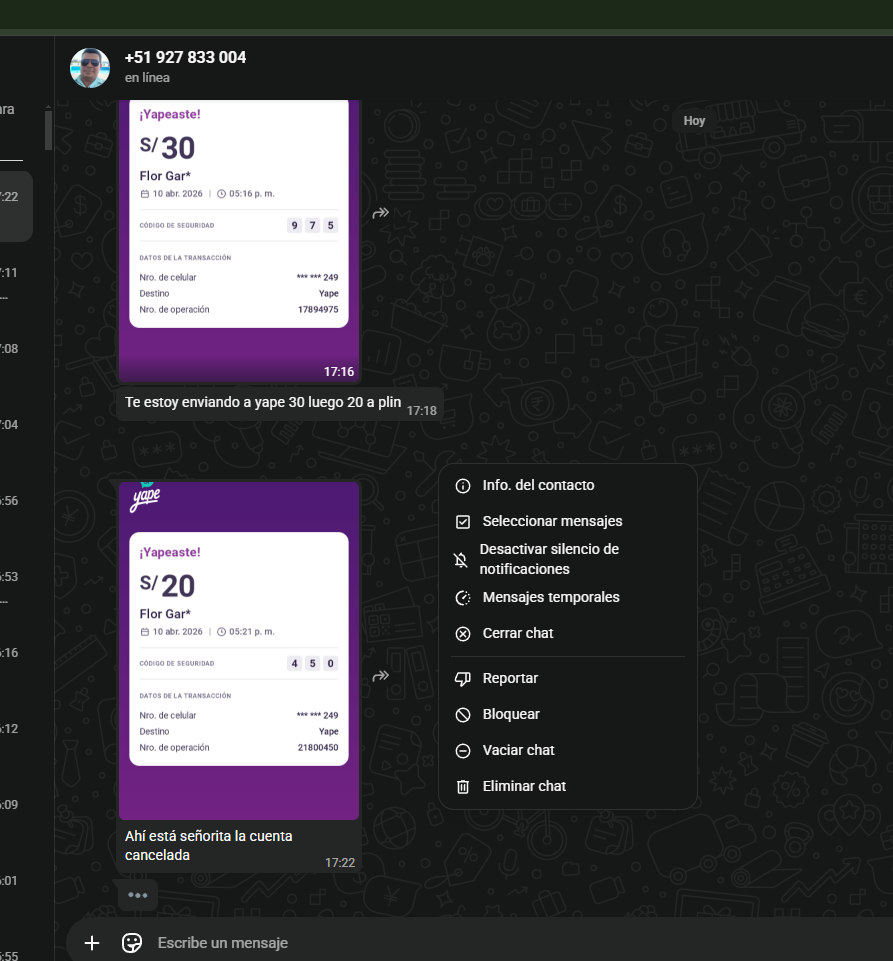This screenshot has height=961, width=893.
Task: Click the Reportar thumbs-down icon
Action: (462, 679)
